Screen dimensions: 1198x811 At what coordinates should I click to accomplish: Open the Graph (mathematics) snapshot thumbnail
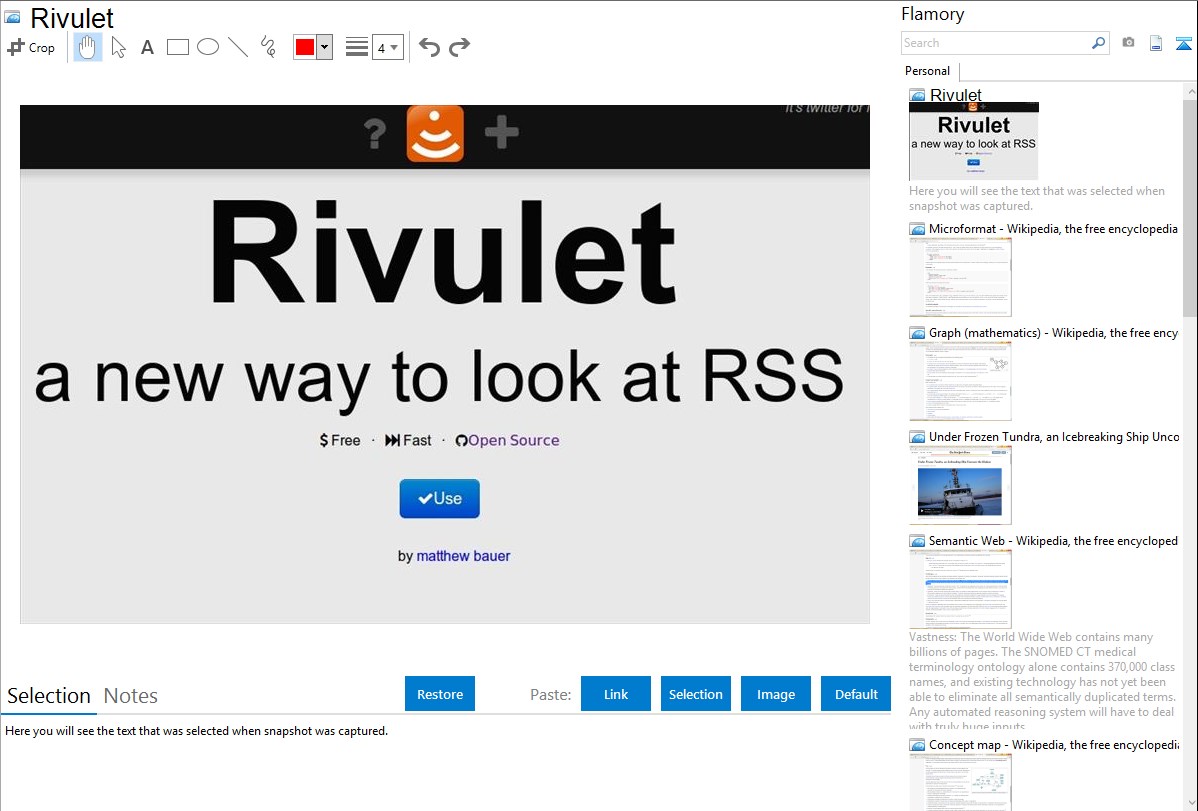(960, 381)
